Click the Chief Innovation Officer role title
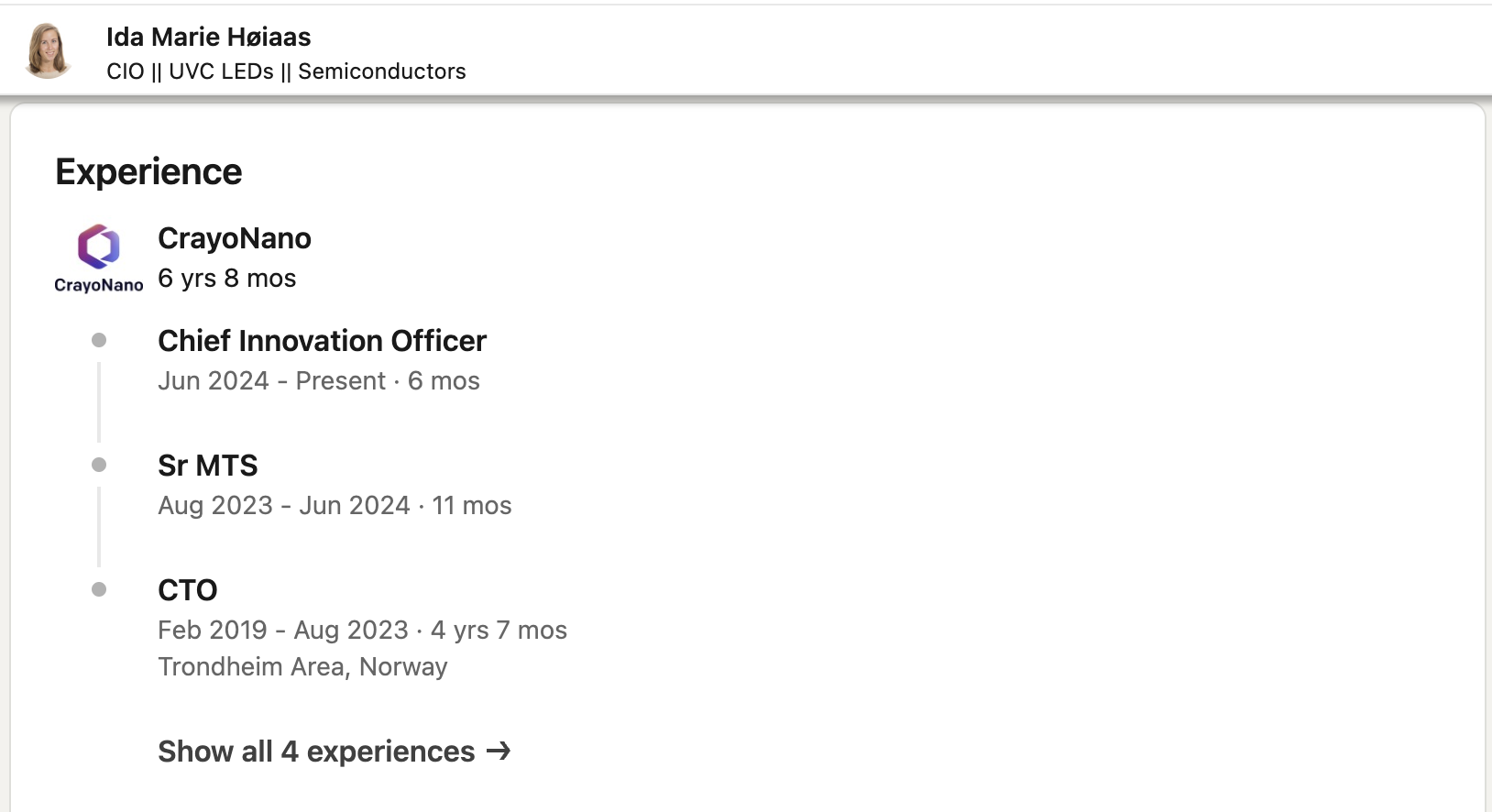The width and height of the screenshot is (1492, 812). tap(322, 341)
